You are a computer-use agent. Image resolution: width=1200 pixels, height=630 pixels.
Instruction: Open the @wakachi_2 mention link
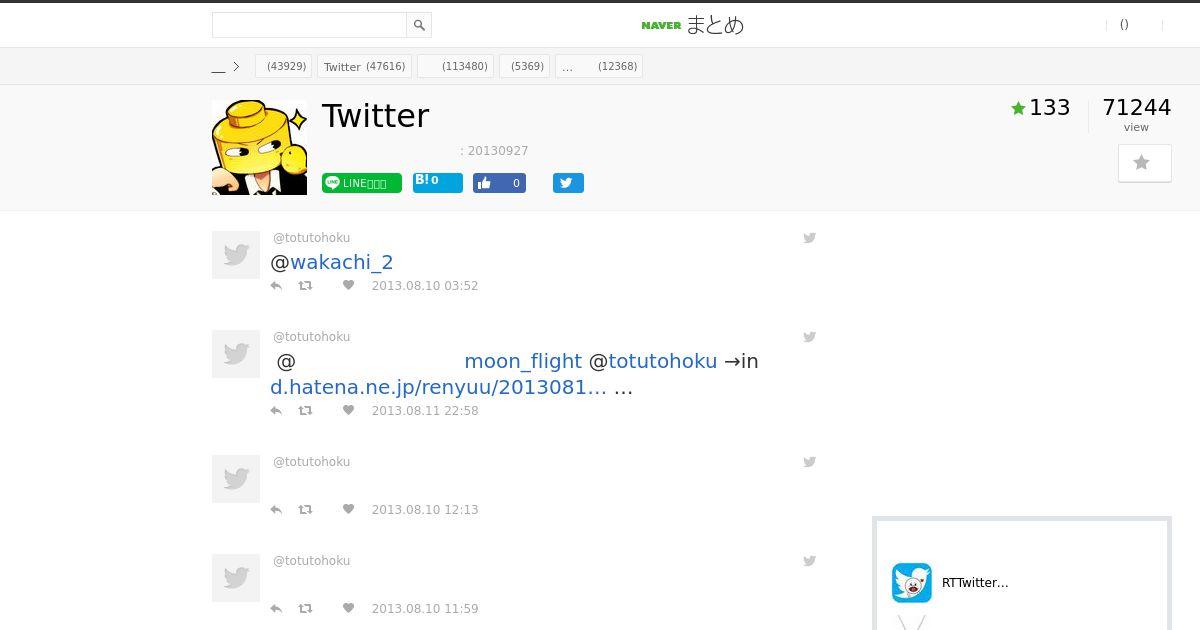click(342, 262)
